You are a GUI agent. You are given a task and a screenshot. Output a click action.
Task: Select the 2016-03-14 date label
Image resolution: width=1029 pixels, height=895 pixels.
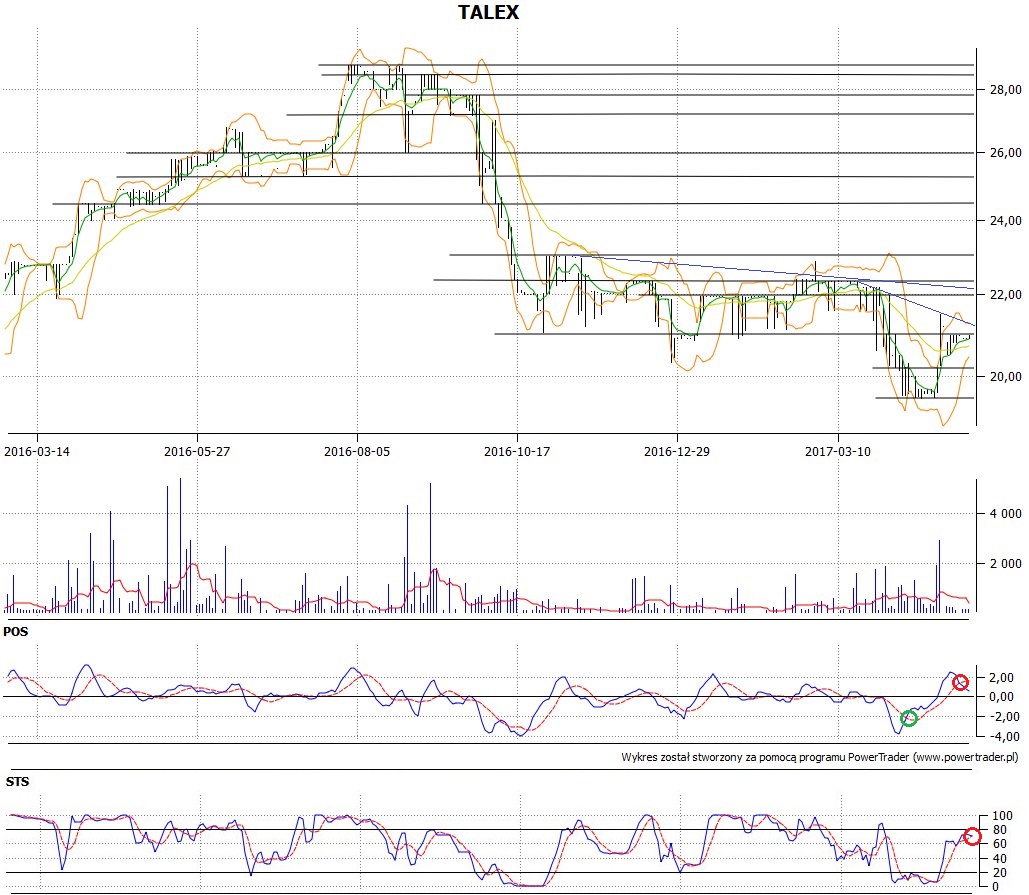point(37,451)
